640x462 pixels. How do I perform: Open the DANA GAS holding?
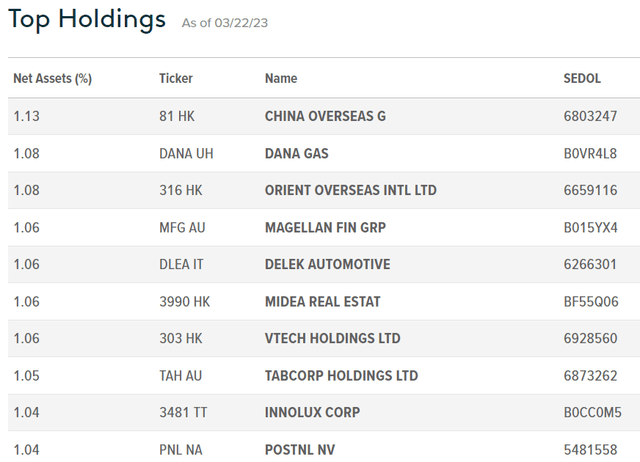click(297, 153)
